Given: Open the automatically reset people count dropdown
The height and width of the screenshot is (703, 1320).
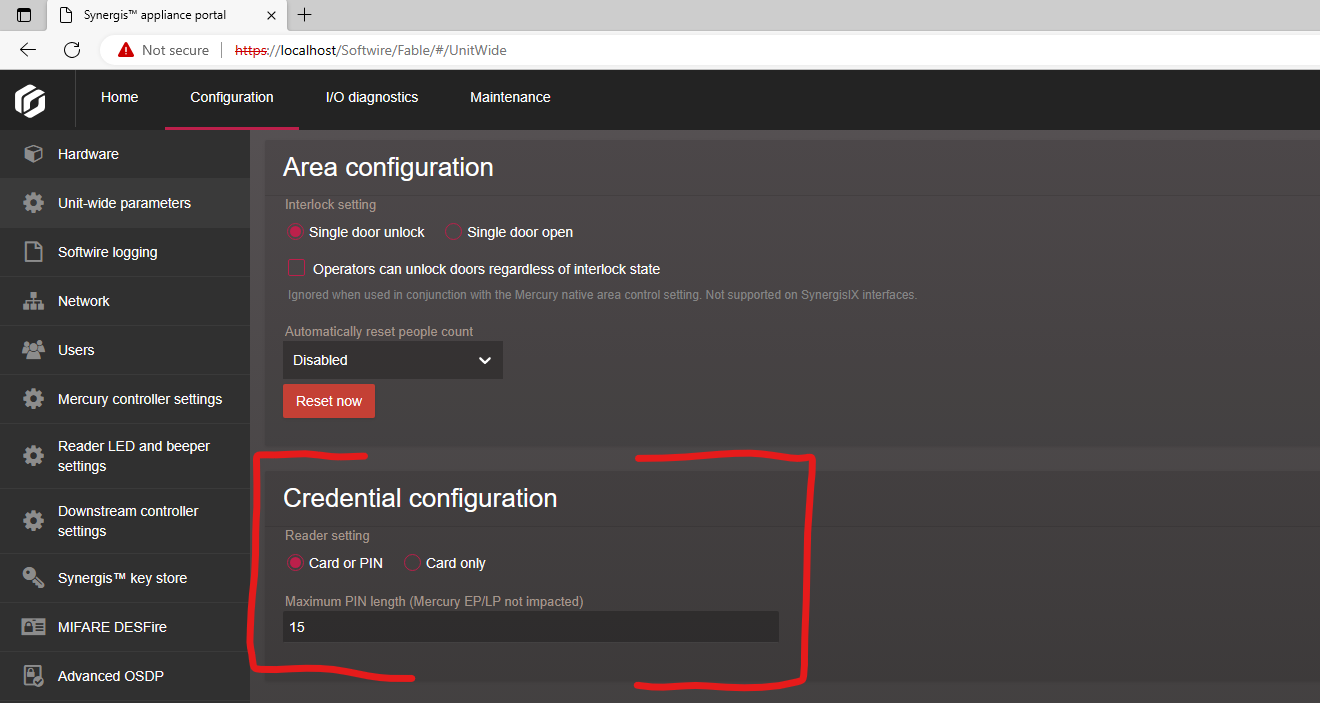Looking at the screenshot, I should coord(392,360).
